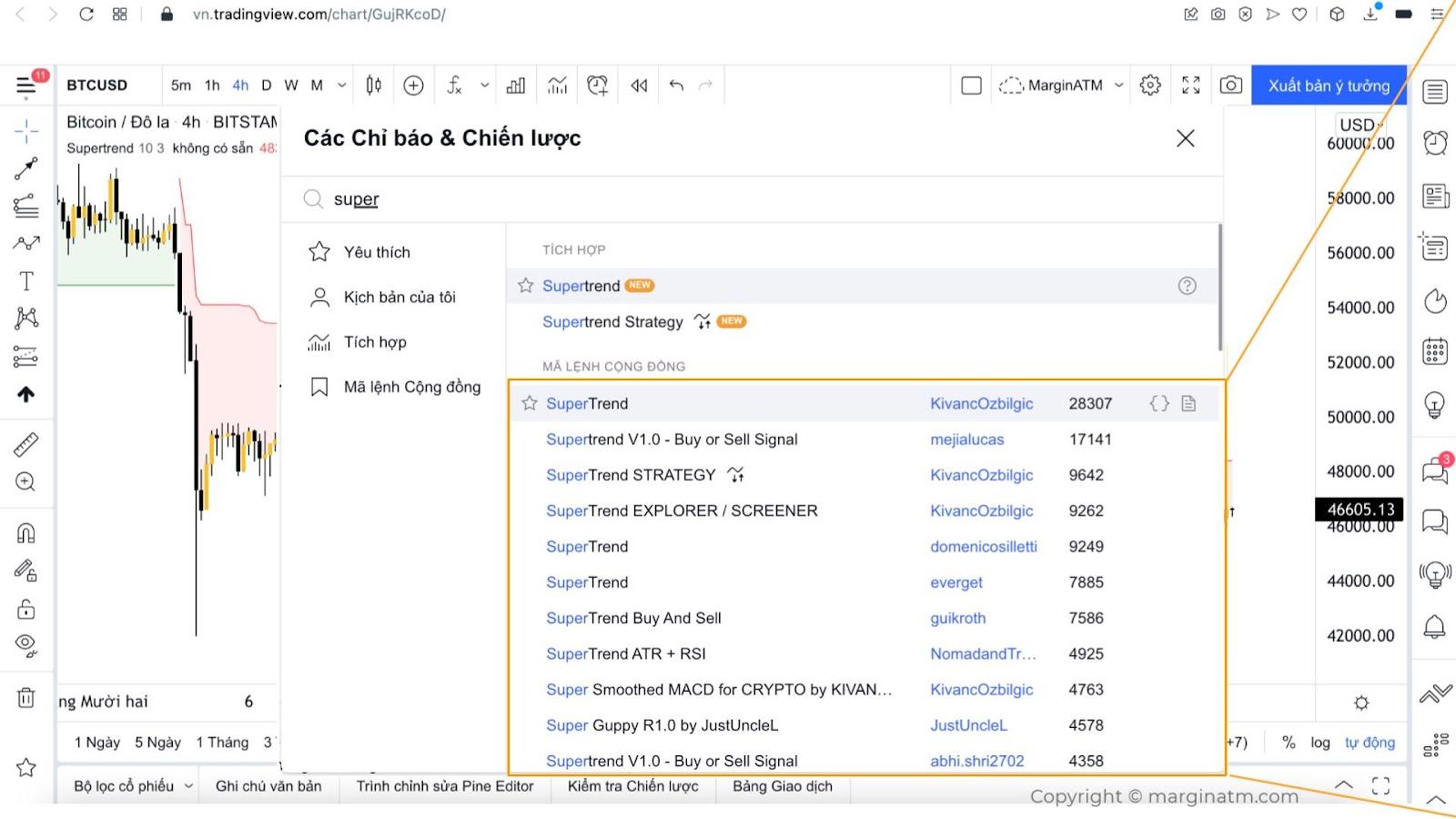Start bar replay mode

click(639, 86)
